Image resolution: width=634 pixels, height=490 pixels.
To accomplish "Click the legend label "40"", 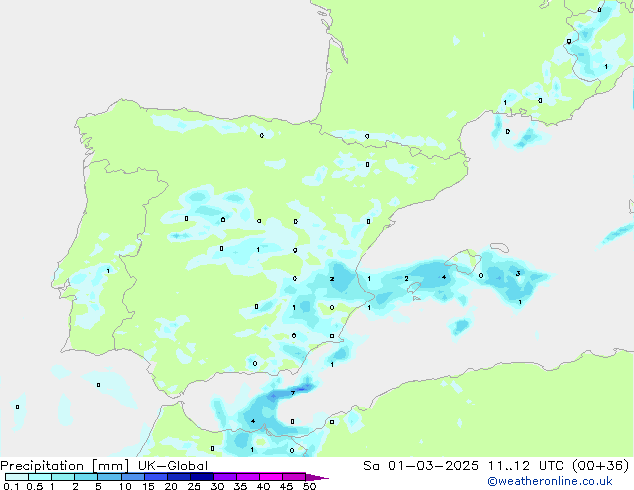I will click(x=263, y=486).
